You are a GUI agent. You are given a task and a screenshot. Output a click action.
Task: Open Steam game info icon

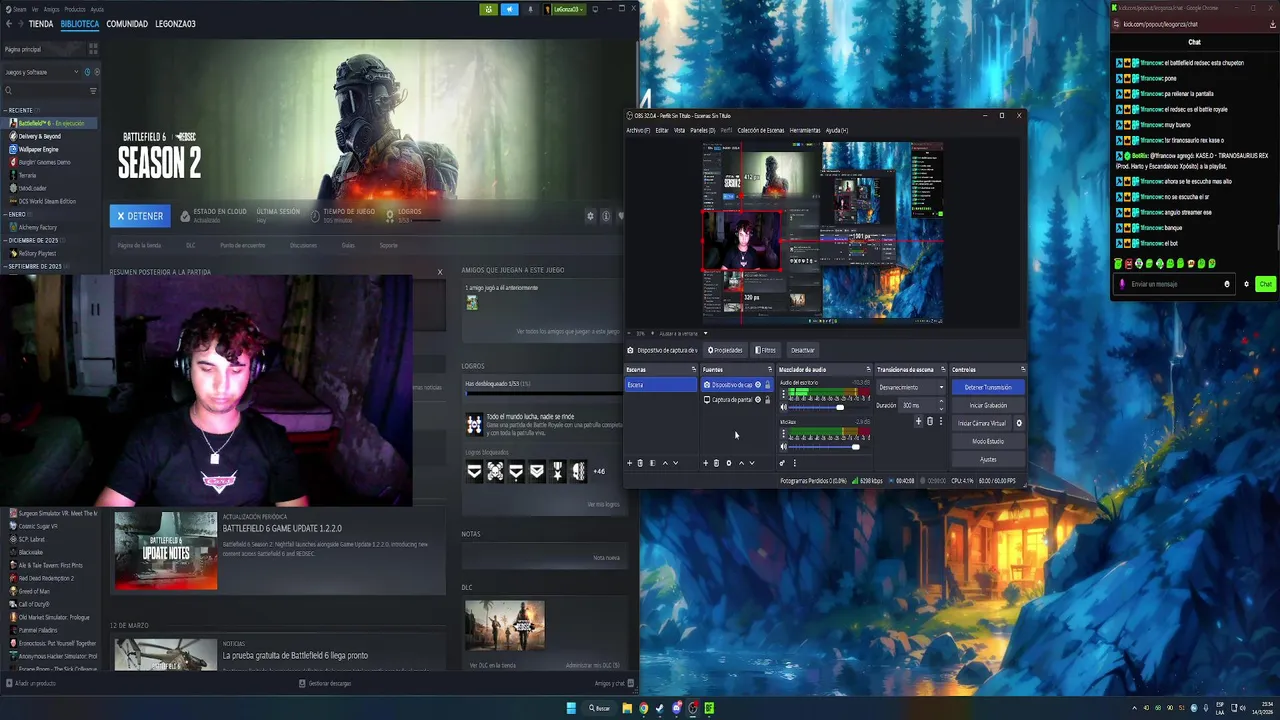pos(605,216)
